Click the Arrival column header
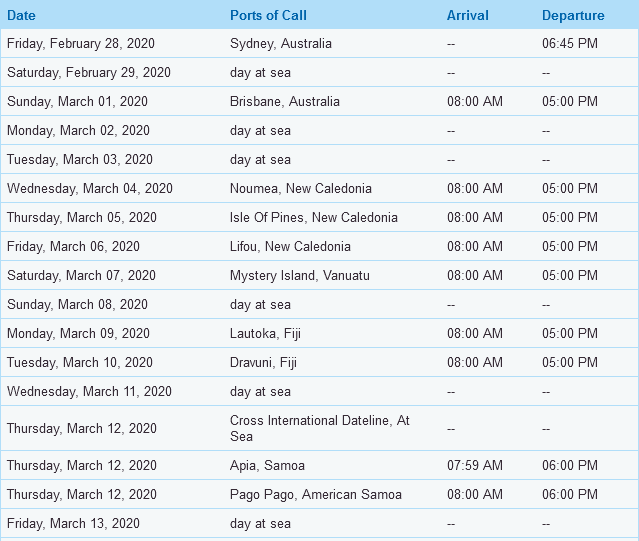 tap(467, 15)
